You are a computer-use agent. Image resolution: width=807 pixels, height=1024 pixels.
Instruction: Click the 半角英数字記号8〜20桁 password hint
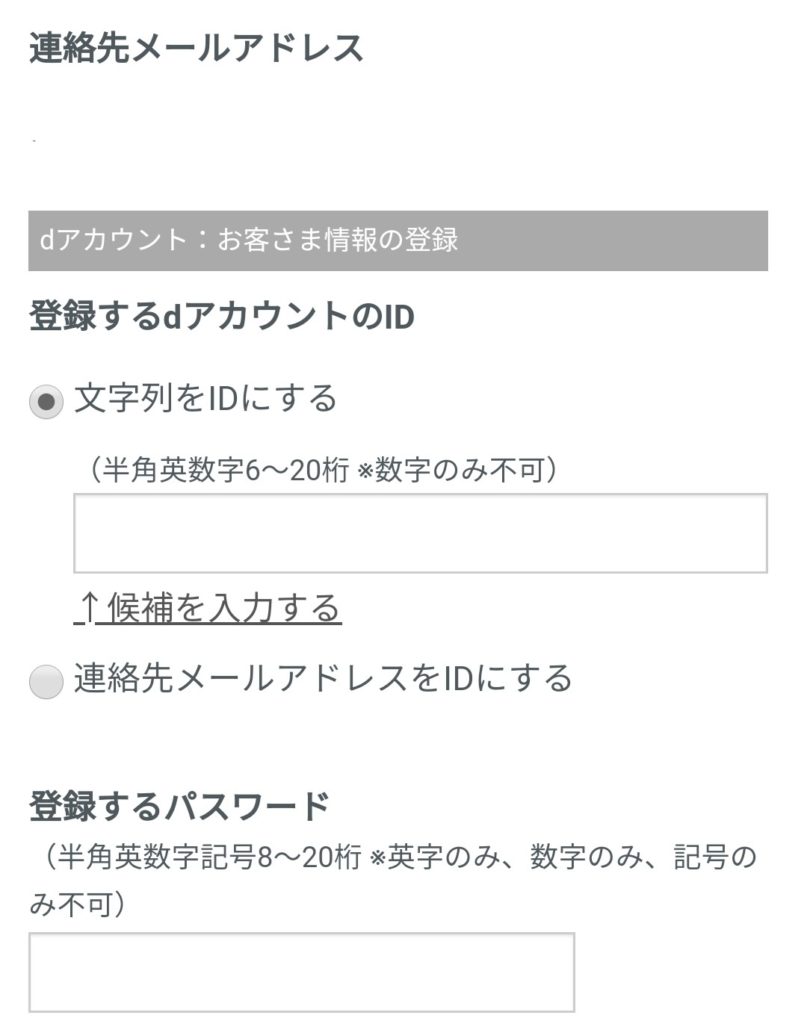point(200,858)
